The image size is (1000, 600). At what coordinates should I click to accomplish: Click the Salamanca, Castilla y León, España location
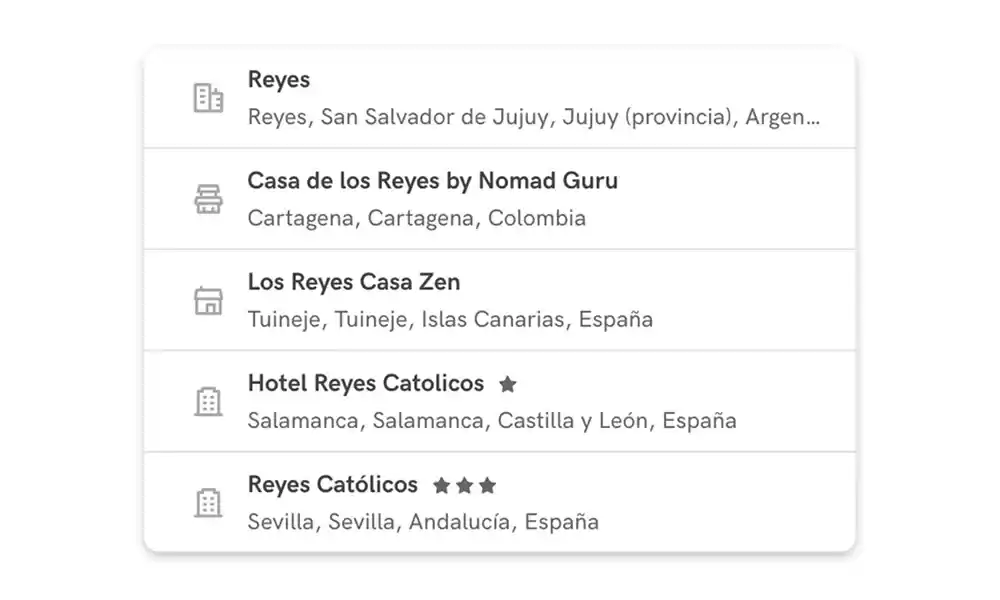pyautogui.click(x=491, y=421)
